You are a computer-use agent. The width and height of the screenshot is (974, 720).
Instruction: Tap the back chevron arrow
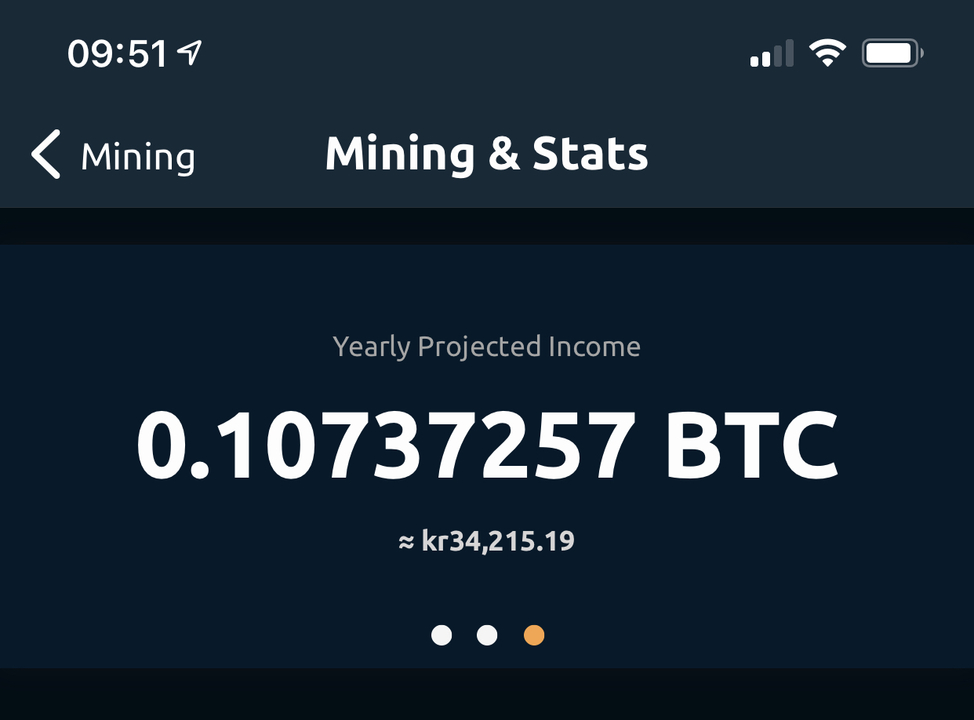46,154
